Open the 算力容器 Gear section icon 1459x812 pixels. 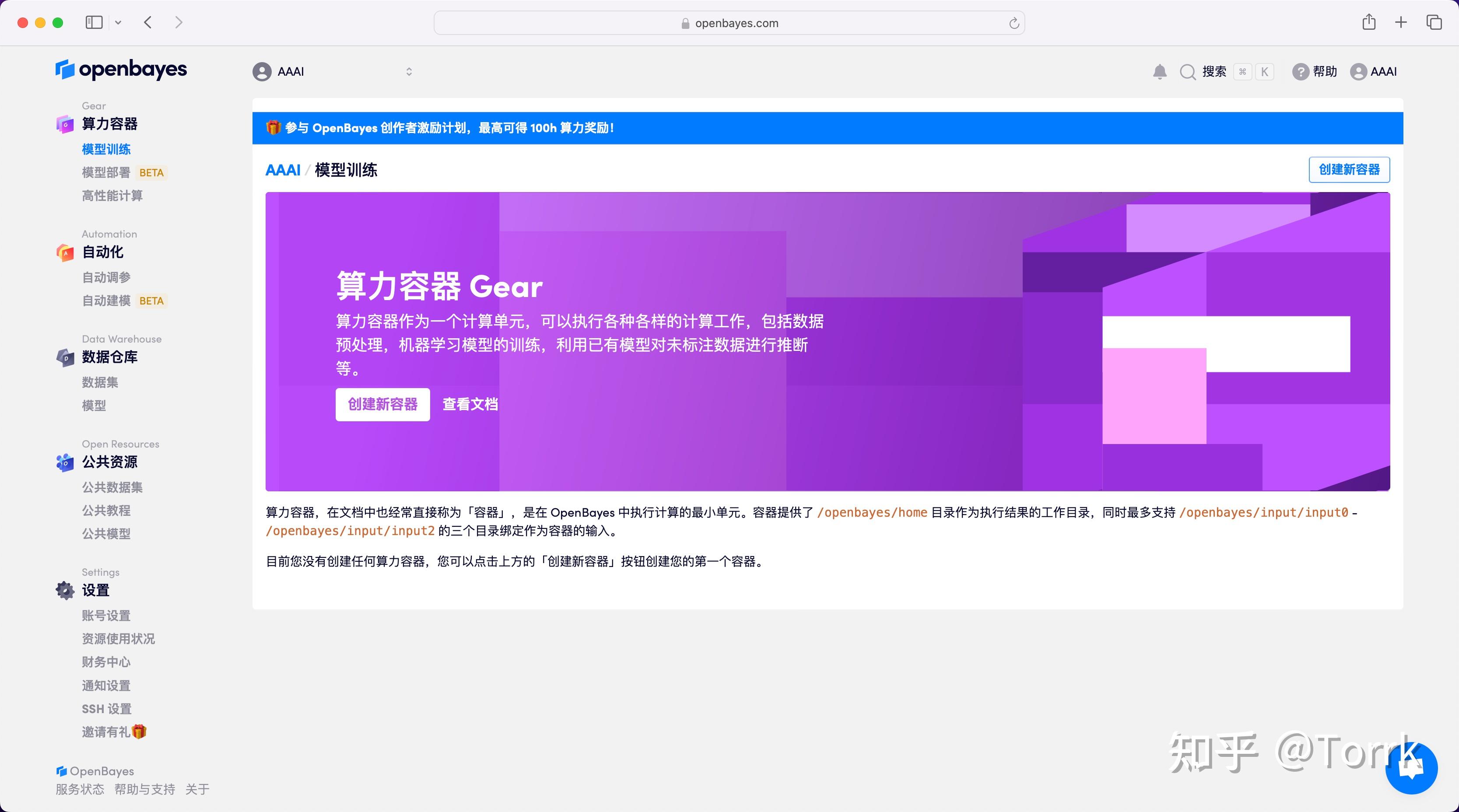point(65,124)
